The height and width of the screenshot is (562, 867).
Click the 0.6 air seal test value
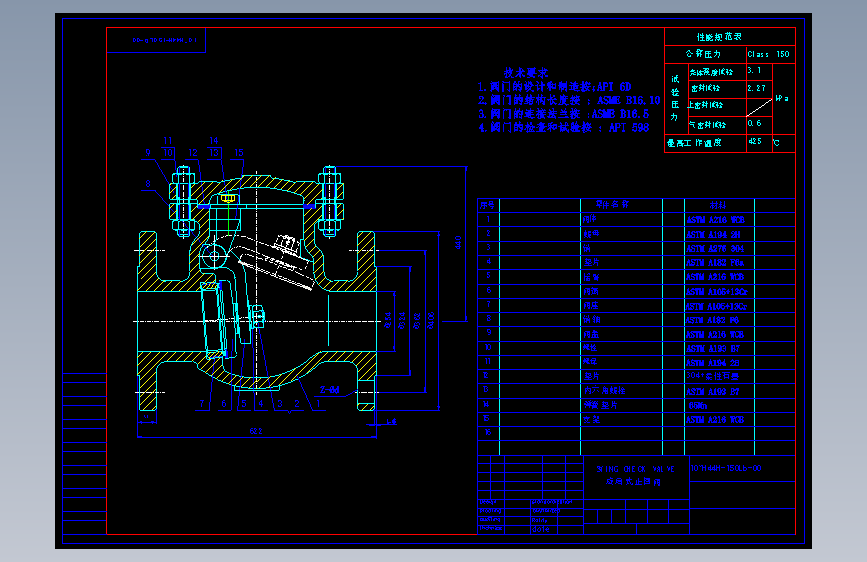(754, 123)
